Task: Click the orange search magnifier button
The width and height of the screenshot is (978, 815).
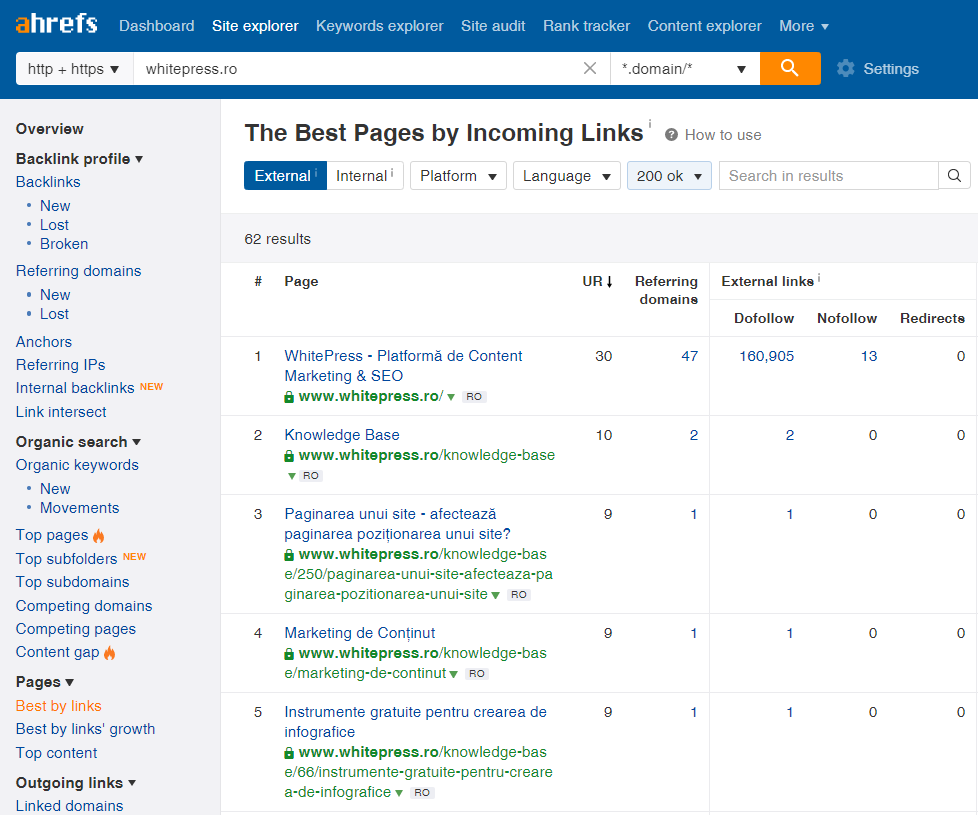Action: tap(790, 68)
